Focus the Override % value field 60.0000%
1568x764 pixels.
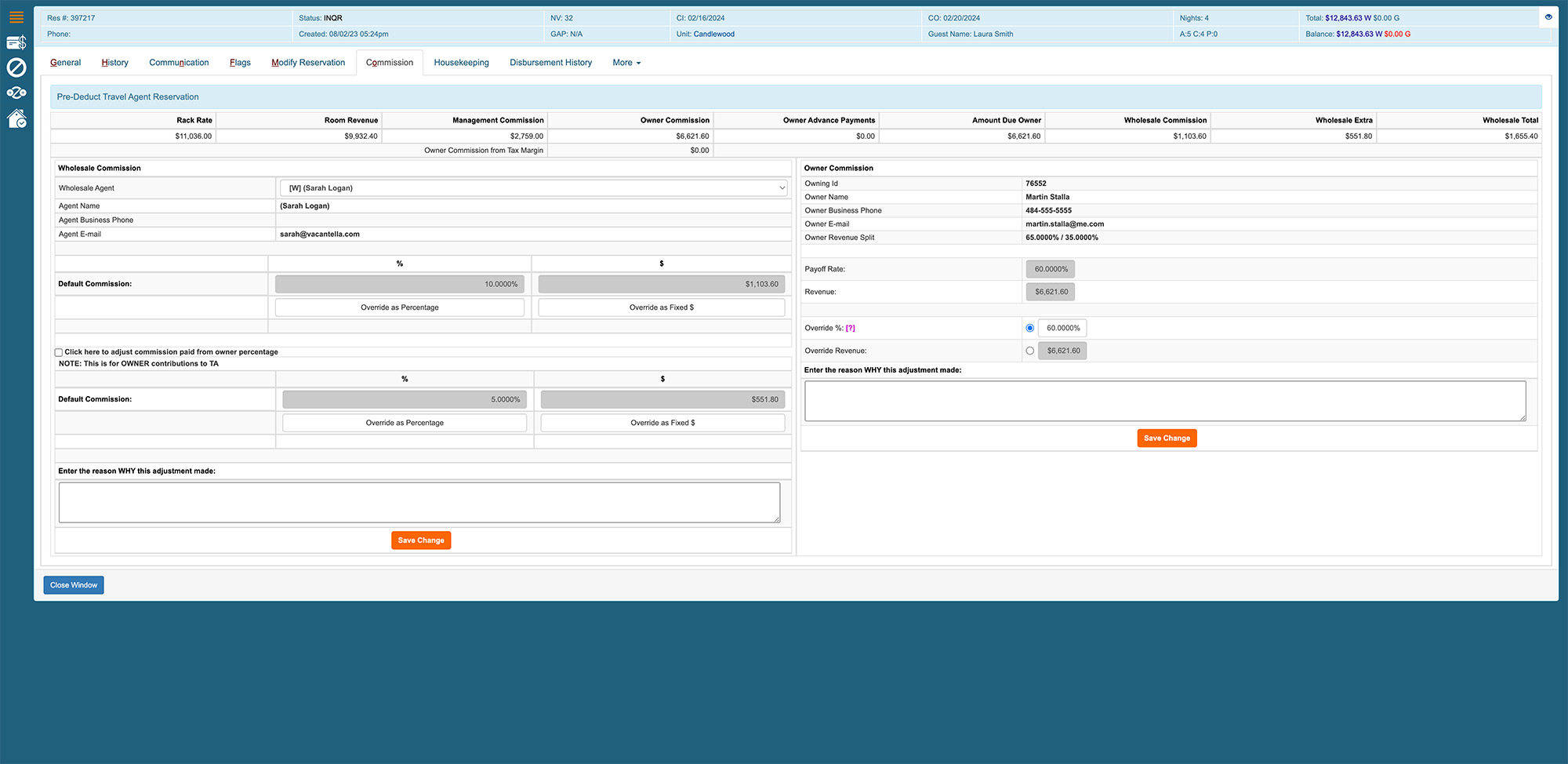pos(1062,328)
